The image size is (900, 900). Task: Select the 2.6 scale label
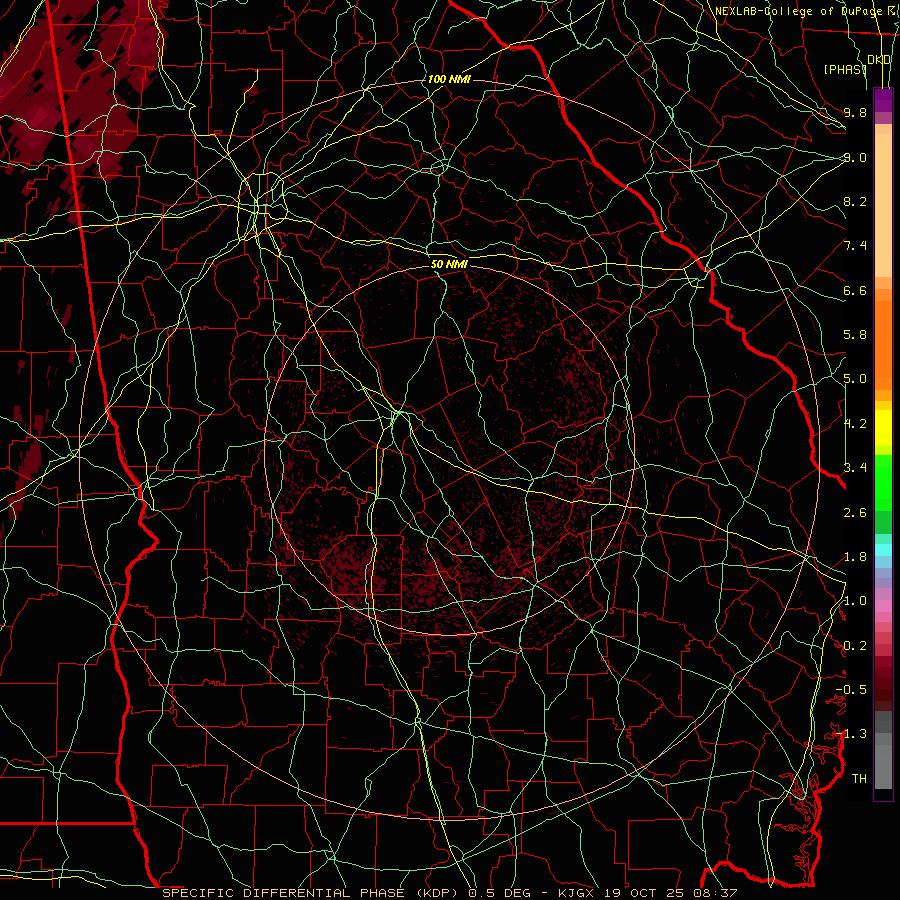pos(855,513)
